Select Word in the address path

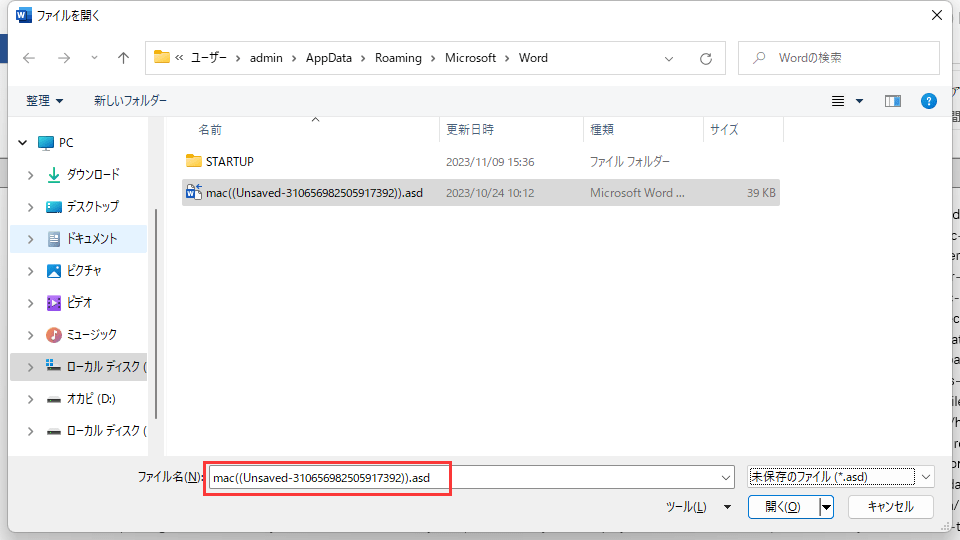pyautogui.click(x=533, y=58)
